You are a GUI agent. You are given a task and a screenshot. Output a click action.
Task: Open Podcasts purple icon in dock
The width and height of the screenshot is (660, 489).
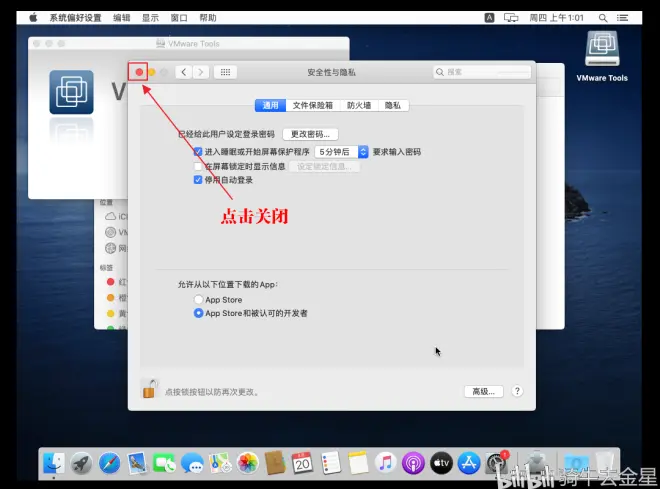click(413, 463)
